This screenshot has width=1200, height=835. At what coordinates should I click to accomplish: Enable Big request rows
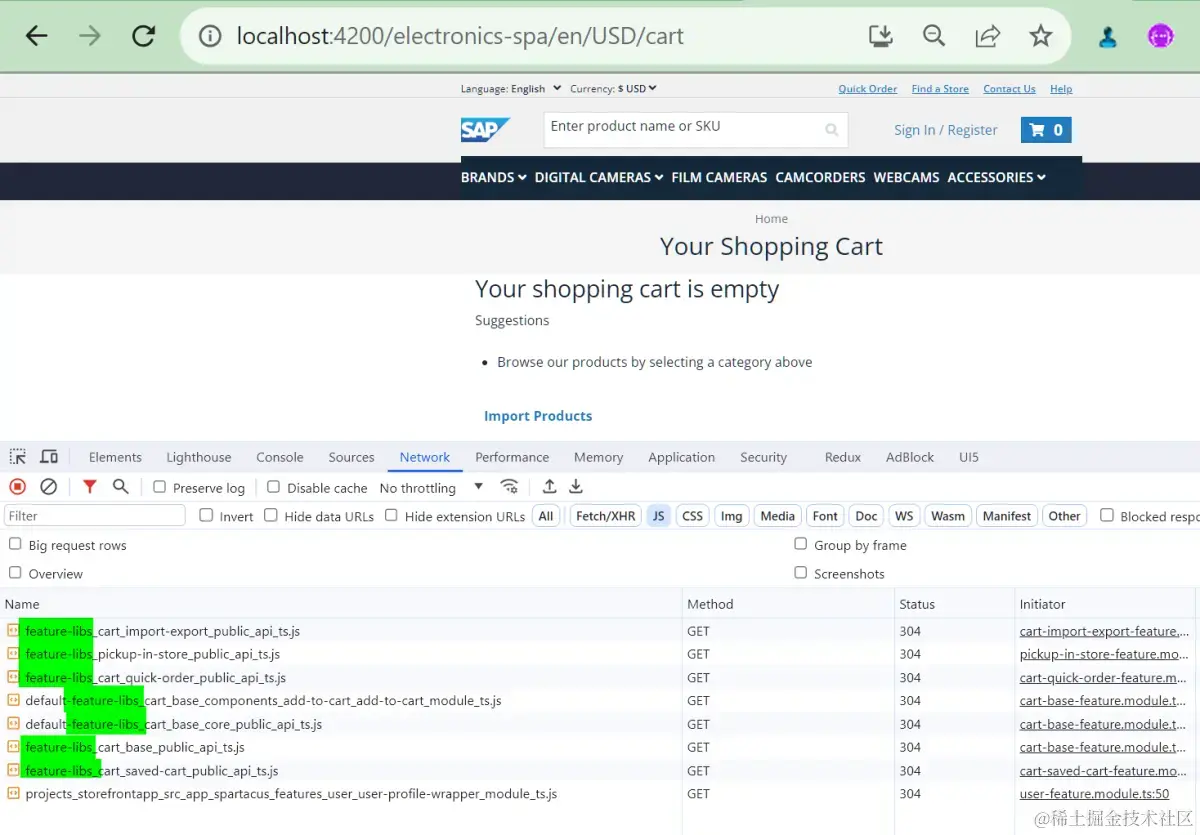(15, 544)
